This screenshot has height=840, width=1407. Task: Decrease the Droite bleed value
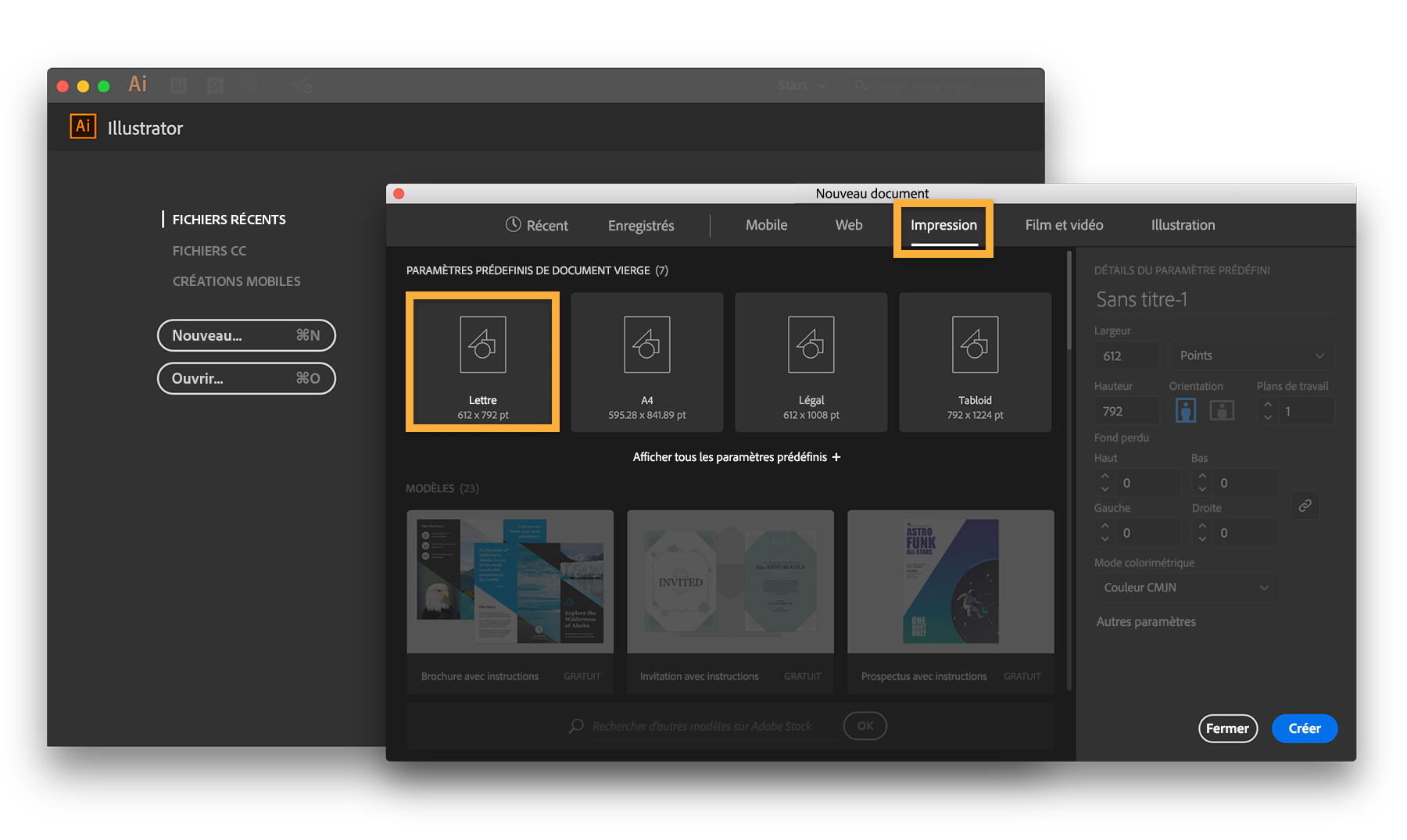point(1202,539)
